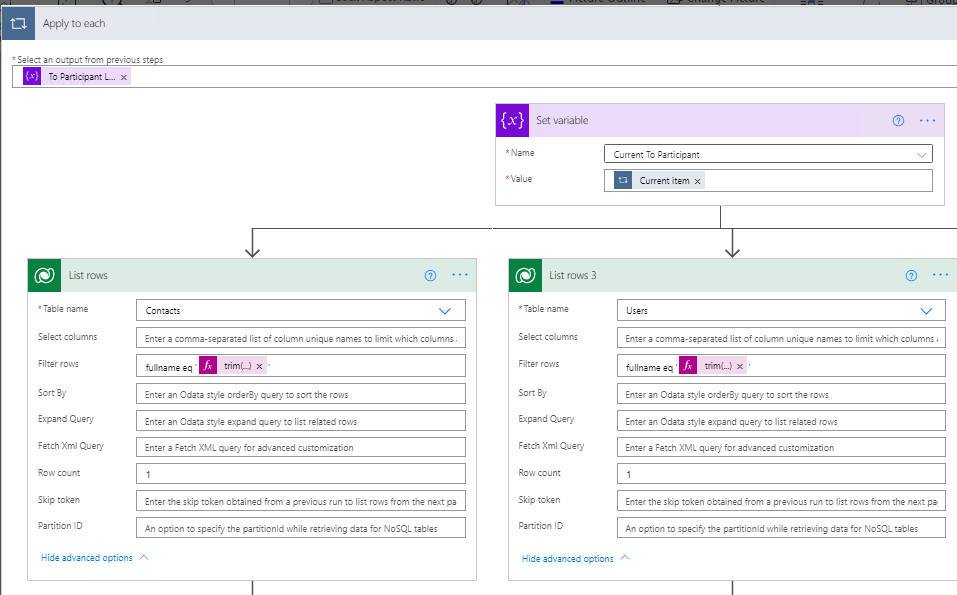
Task: Click the fx expression icon in List rows filter
Action: [207, 365]
